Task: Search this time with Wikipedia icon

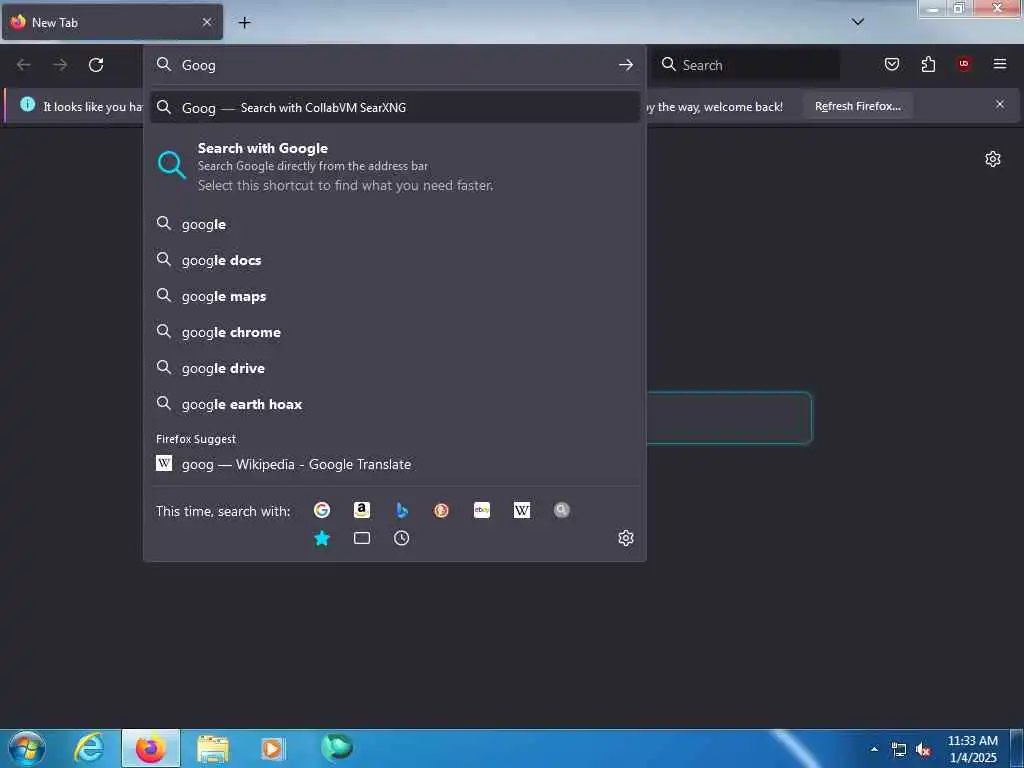Action: pyautogui.click(x=522, y=510)
